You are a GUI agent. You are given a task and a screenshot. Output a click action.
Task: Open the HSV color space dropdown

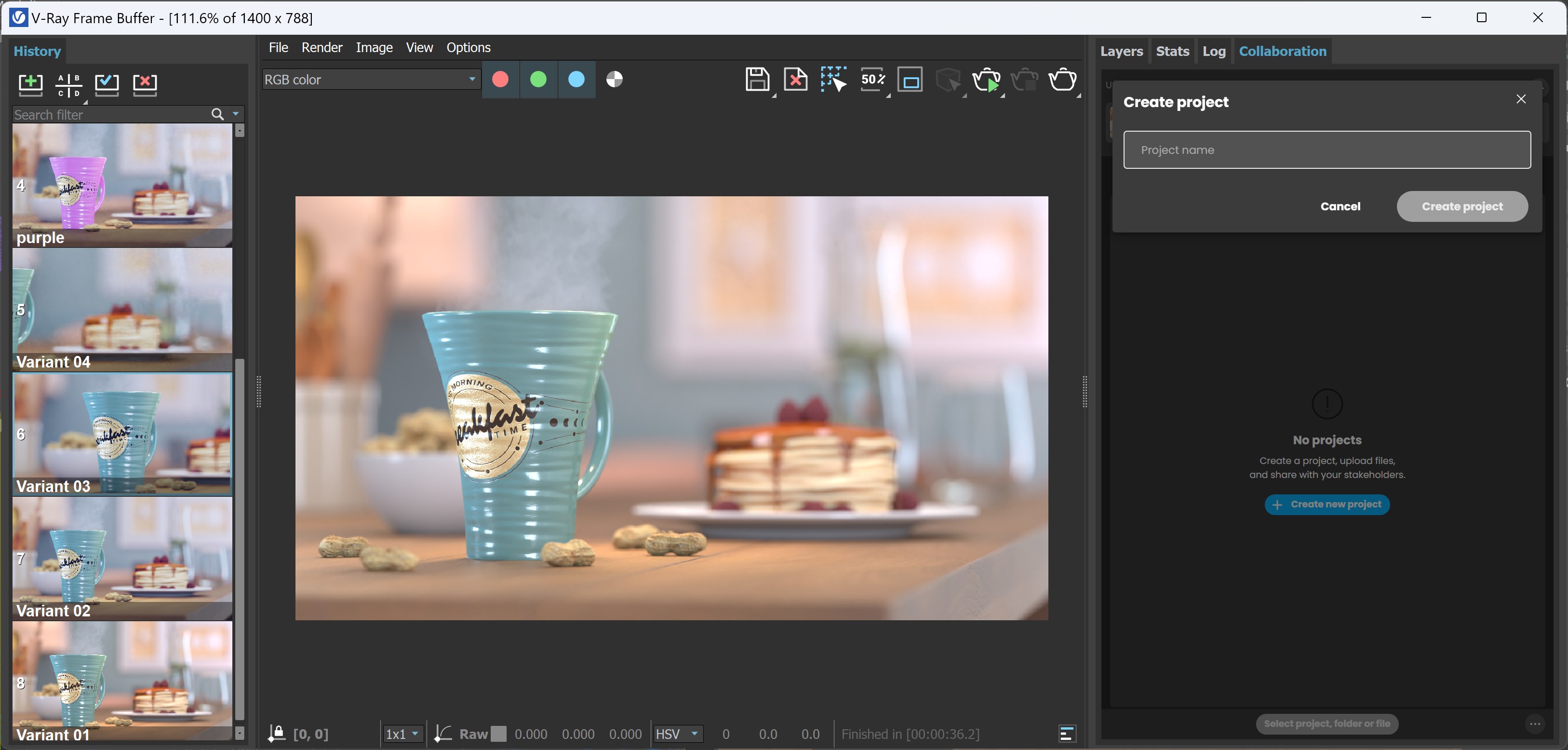[678, 734]
